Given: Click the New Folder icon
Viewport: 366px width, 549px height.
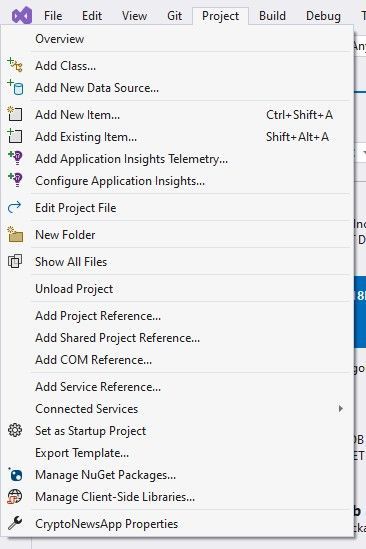Looking at the screenshot, I should 15,234.
